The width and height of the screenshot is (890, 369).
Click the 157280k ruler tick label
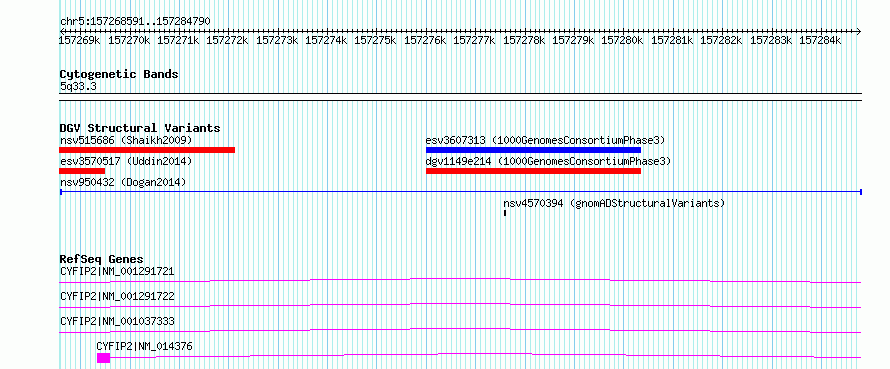[623, 40]
